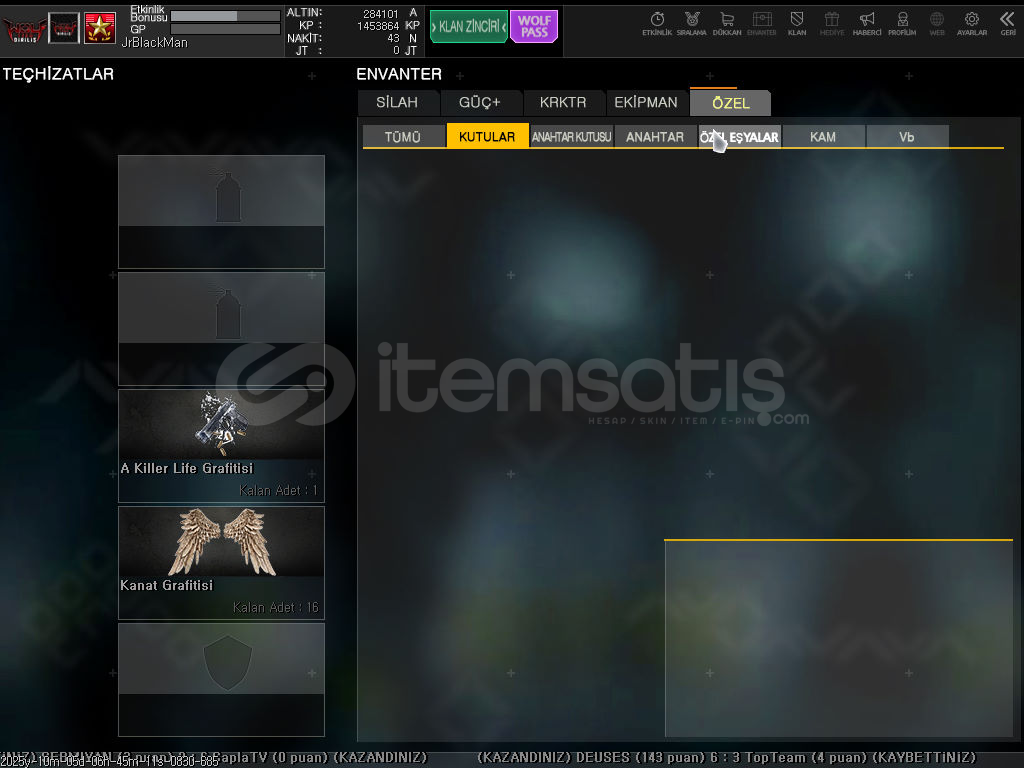
Task: Click the Klan Zinciri button
Action: tap(468, 27)
